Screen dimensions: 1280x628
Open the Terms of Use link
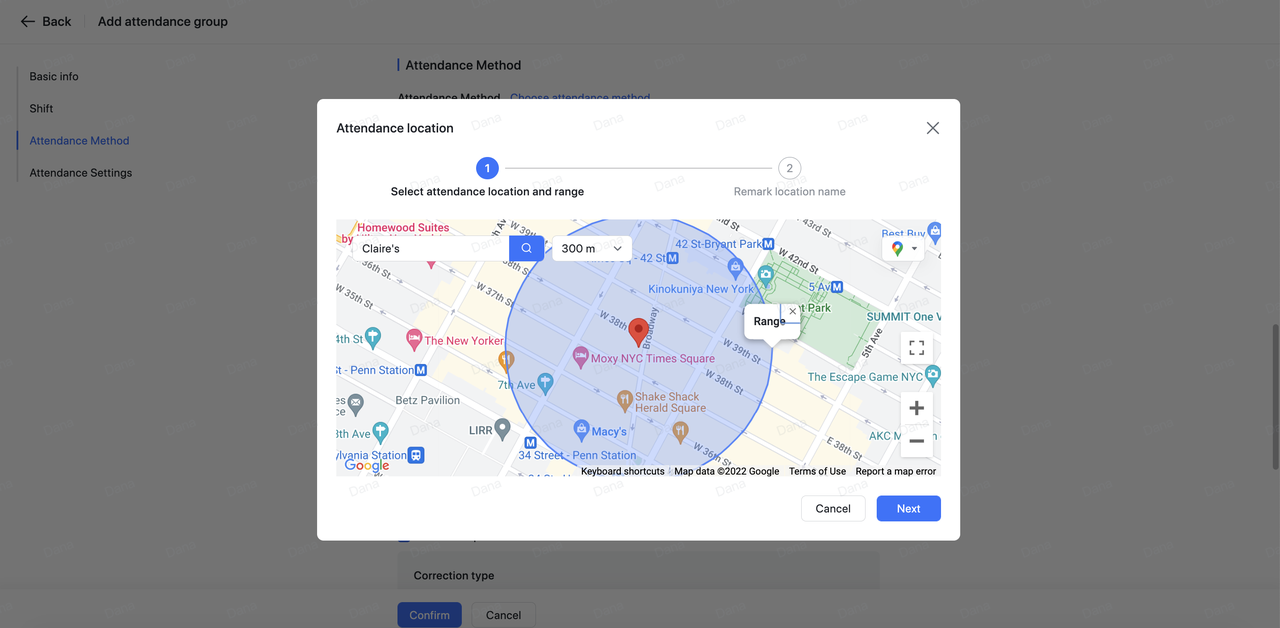coord(817,471)
